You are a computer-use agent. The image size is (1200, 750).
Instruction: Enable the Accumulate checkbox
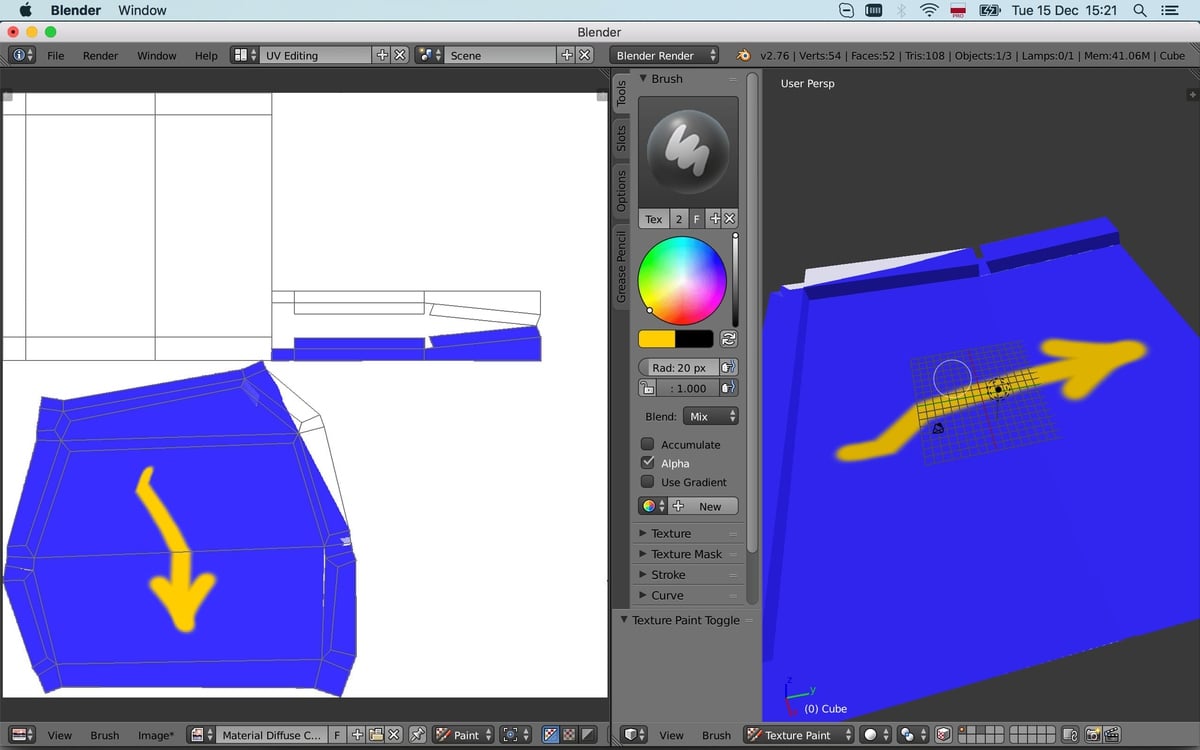[x=647, y=444]
